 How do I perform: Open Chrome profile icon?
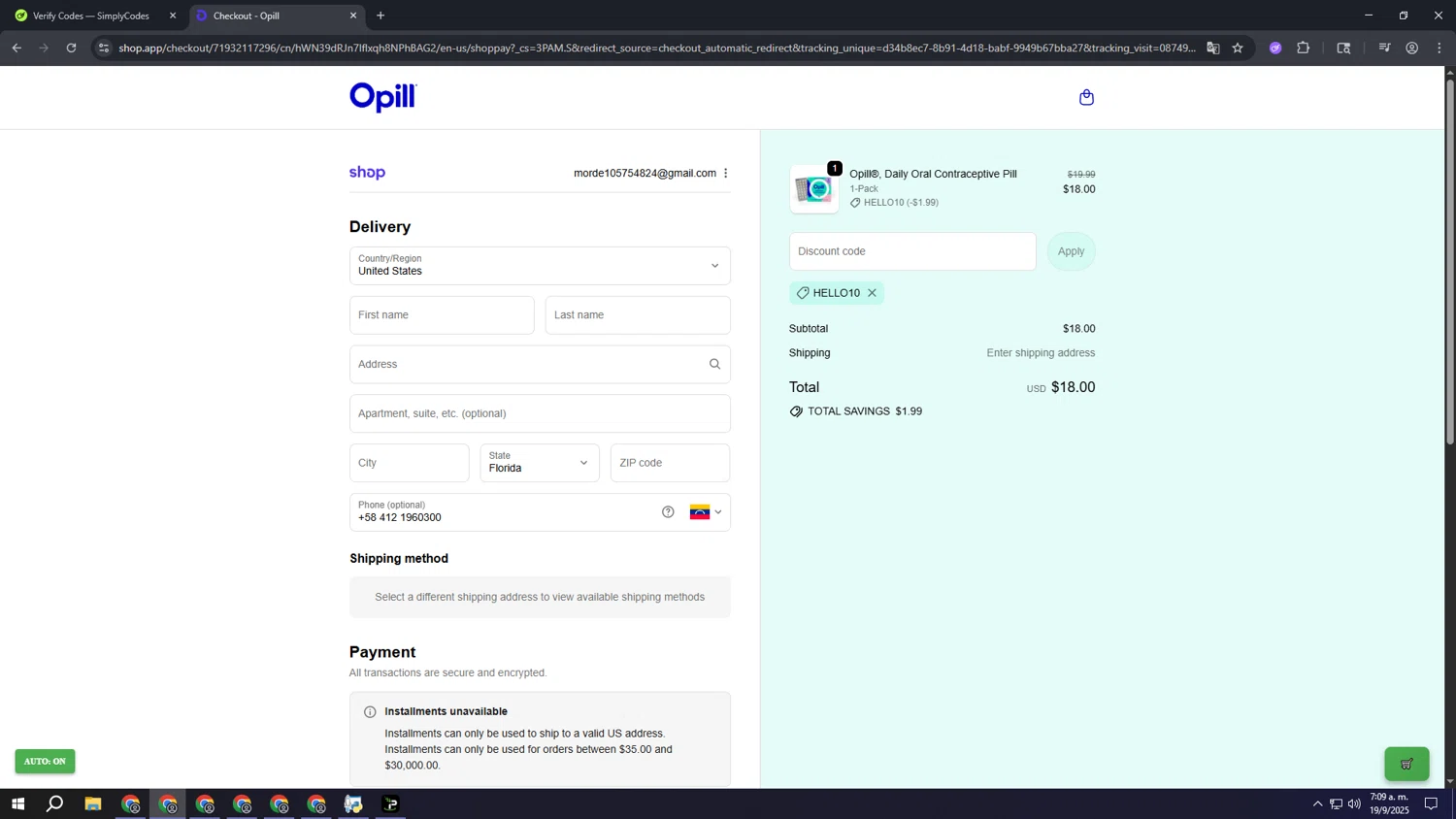[x=1412, y=48]
